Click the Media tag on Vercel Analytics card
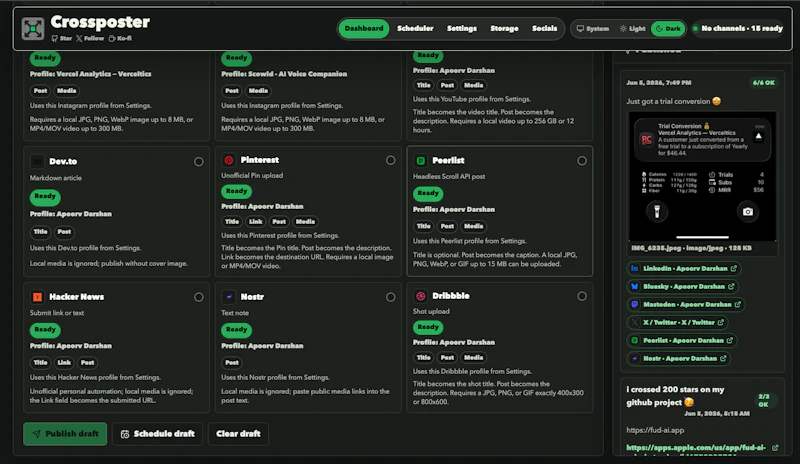The height and width of the screenshot is (464, 800). coord(66,91)
